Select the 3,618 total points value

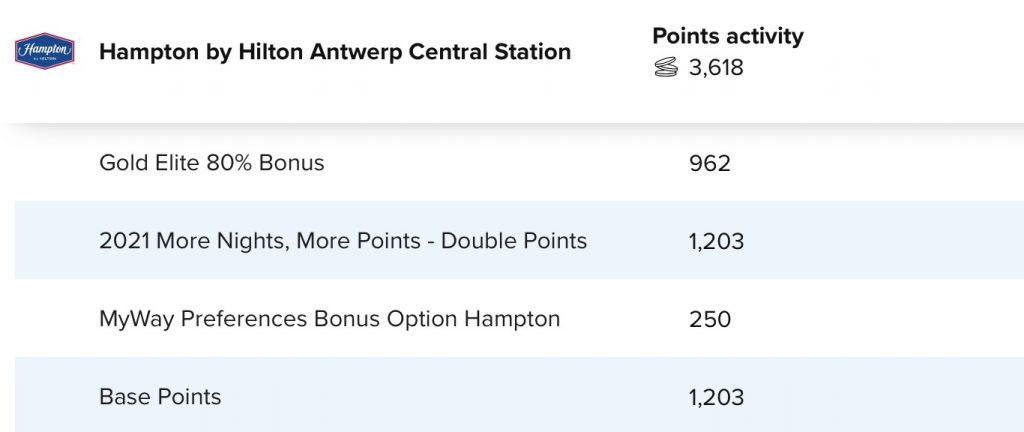point(716,68)
